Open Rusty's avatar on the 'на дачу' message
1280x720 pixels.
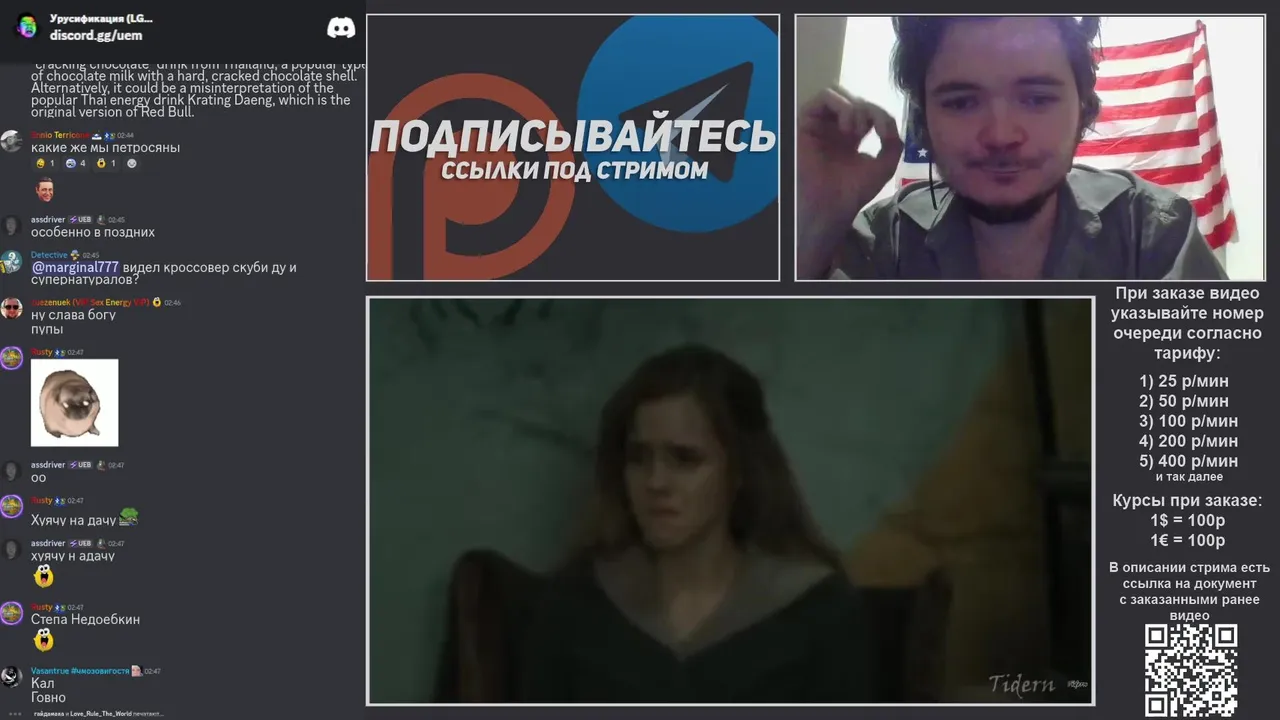tap(12, 506)
